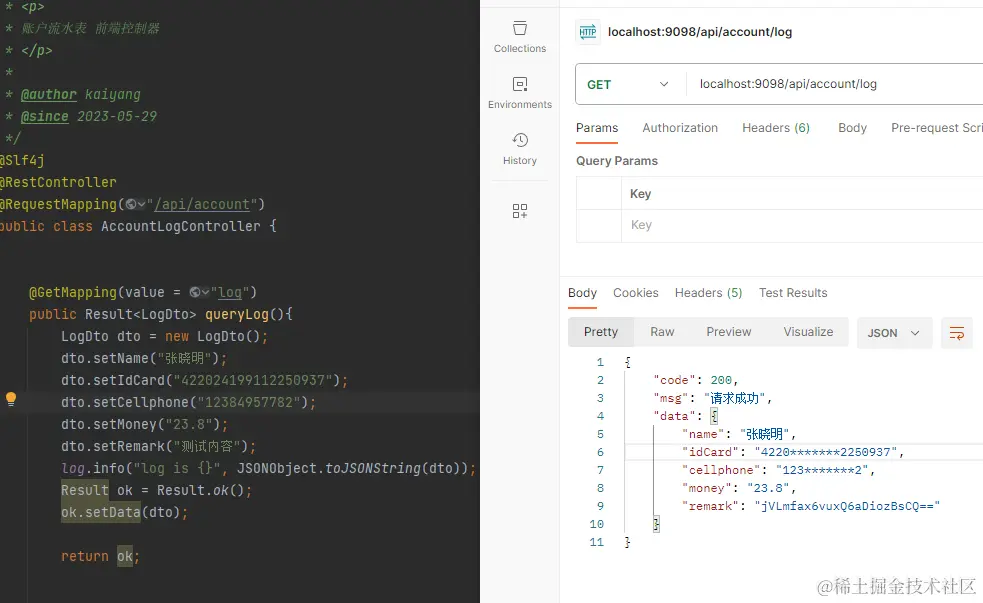Viewport: 983px width, 603px height.
Task: Click the @RestController annotation
Action: click(x=58, y=182)
